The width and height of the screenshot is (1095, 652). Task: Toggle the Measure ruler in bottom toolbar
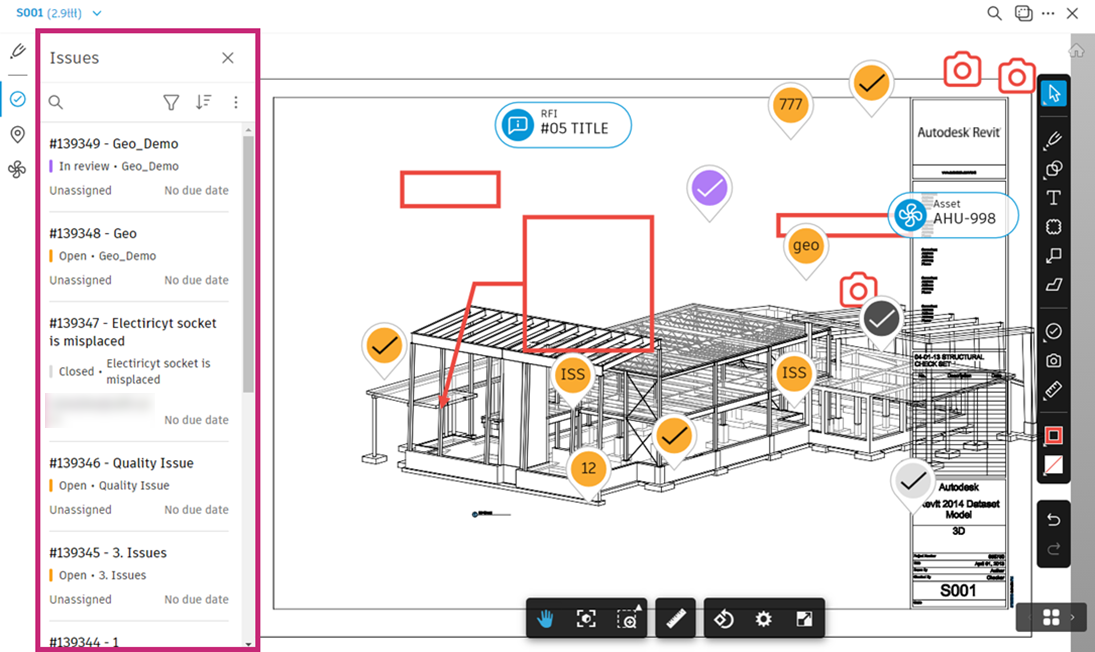[676, 618]
